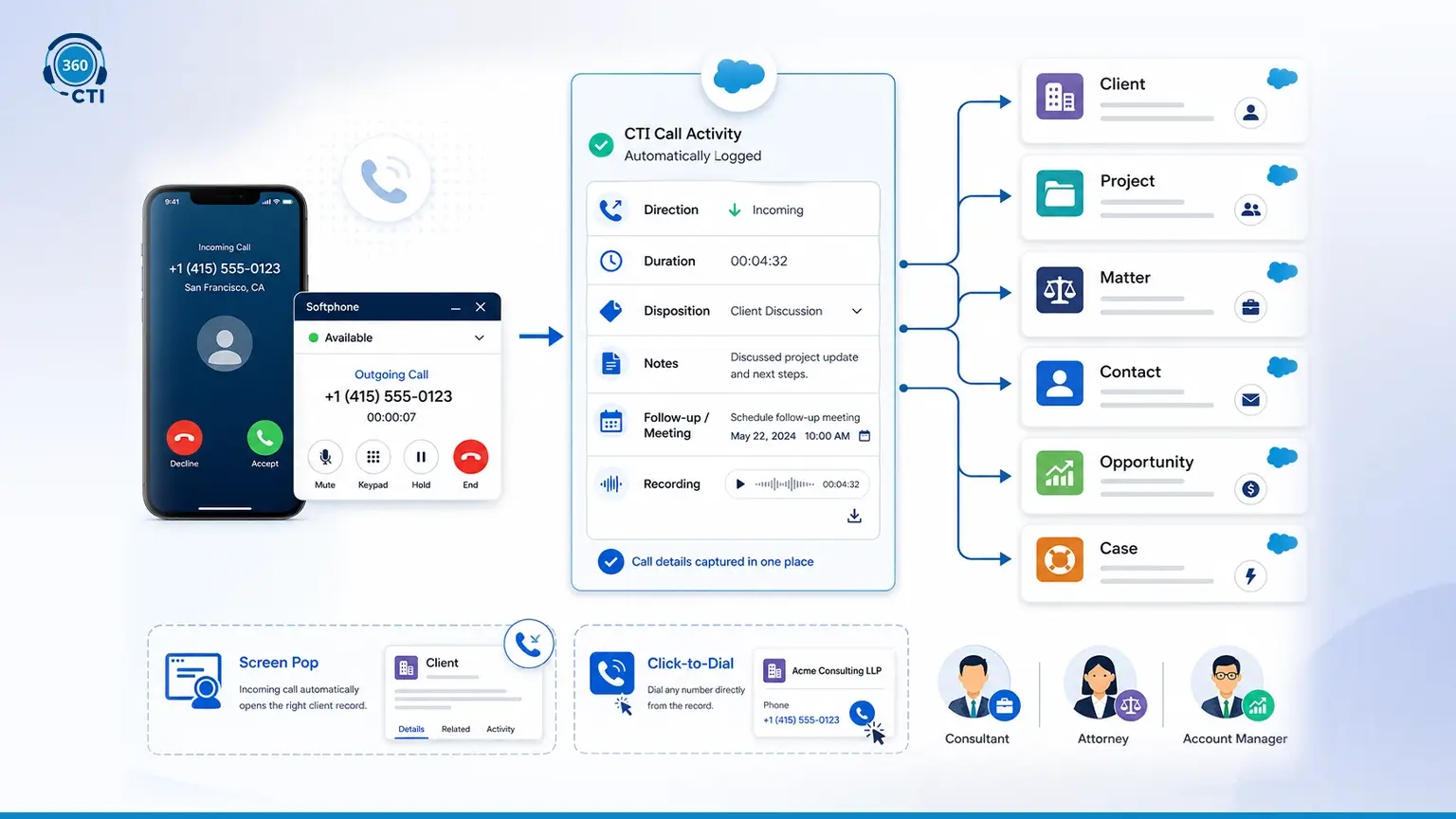This screenshot has width=1456, height=819.
Task: Open the Contact person icon
Action: tap(1060, 383)
